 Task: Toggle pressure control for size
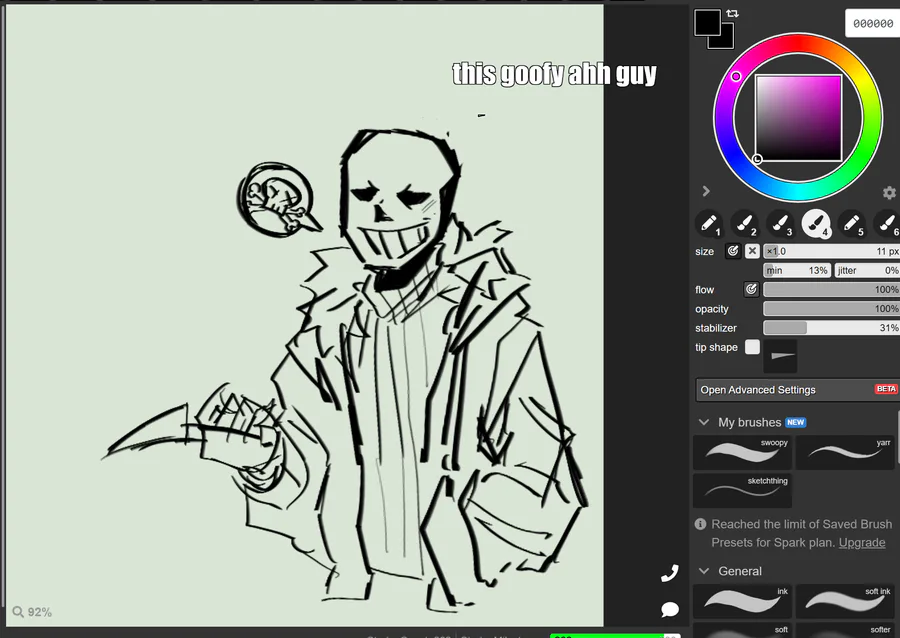click(733, 251)
